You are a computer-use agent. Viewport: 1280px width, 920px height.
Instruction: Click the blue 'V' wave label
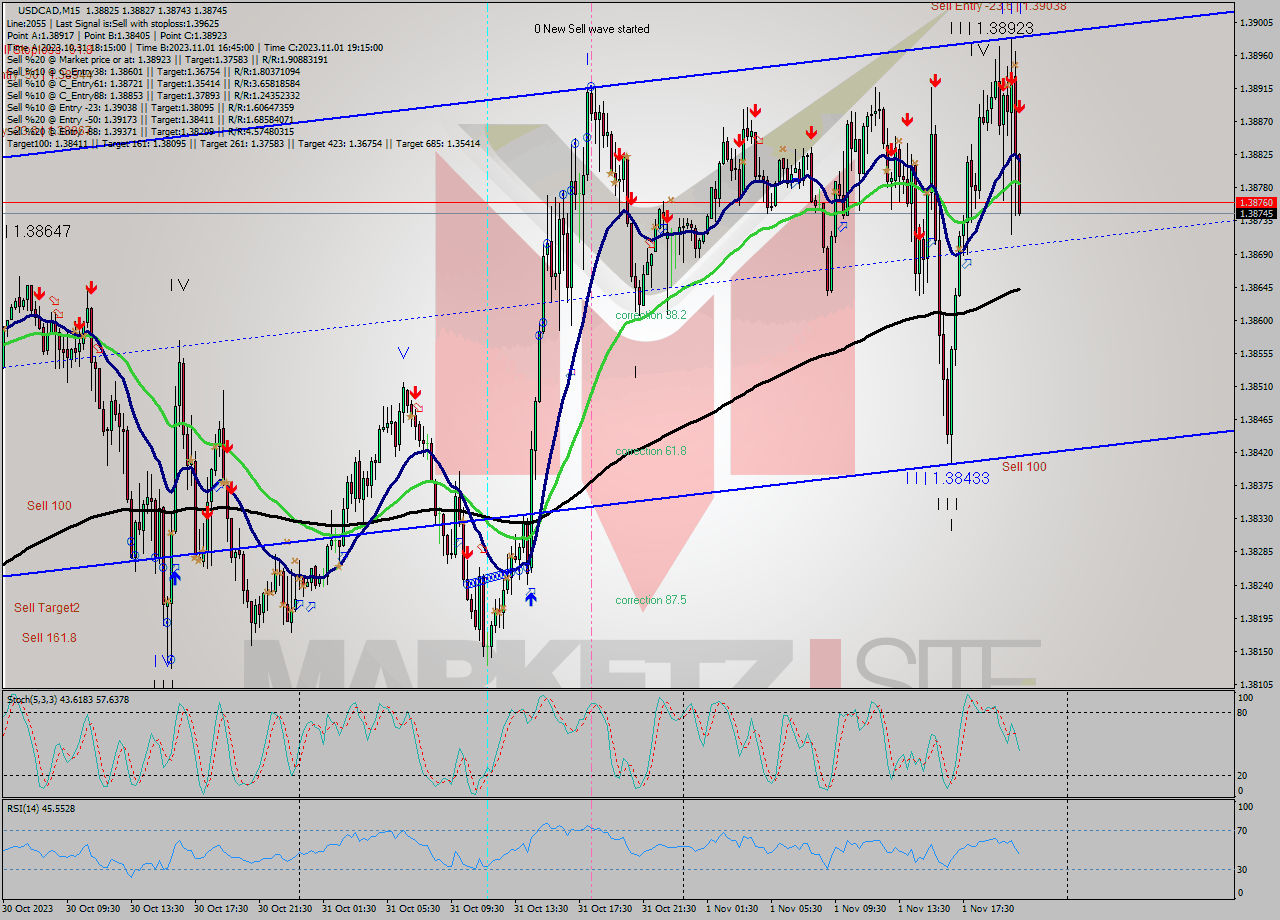pos(403,353)
